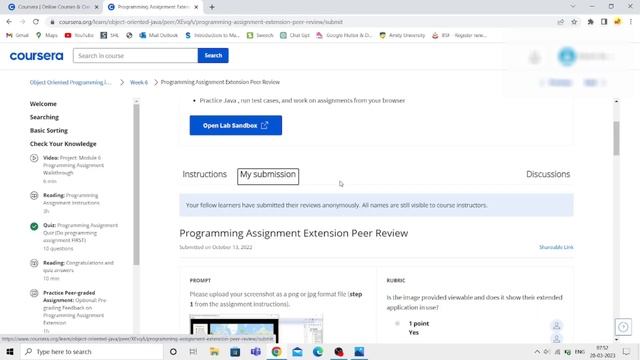Open the Amity University bookmark
Image resolution: width=640 pixels, height=360 pixels.
(x=402, y=36)
